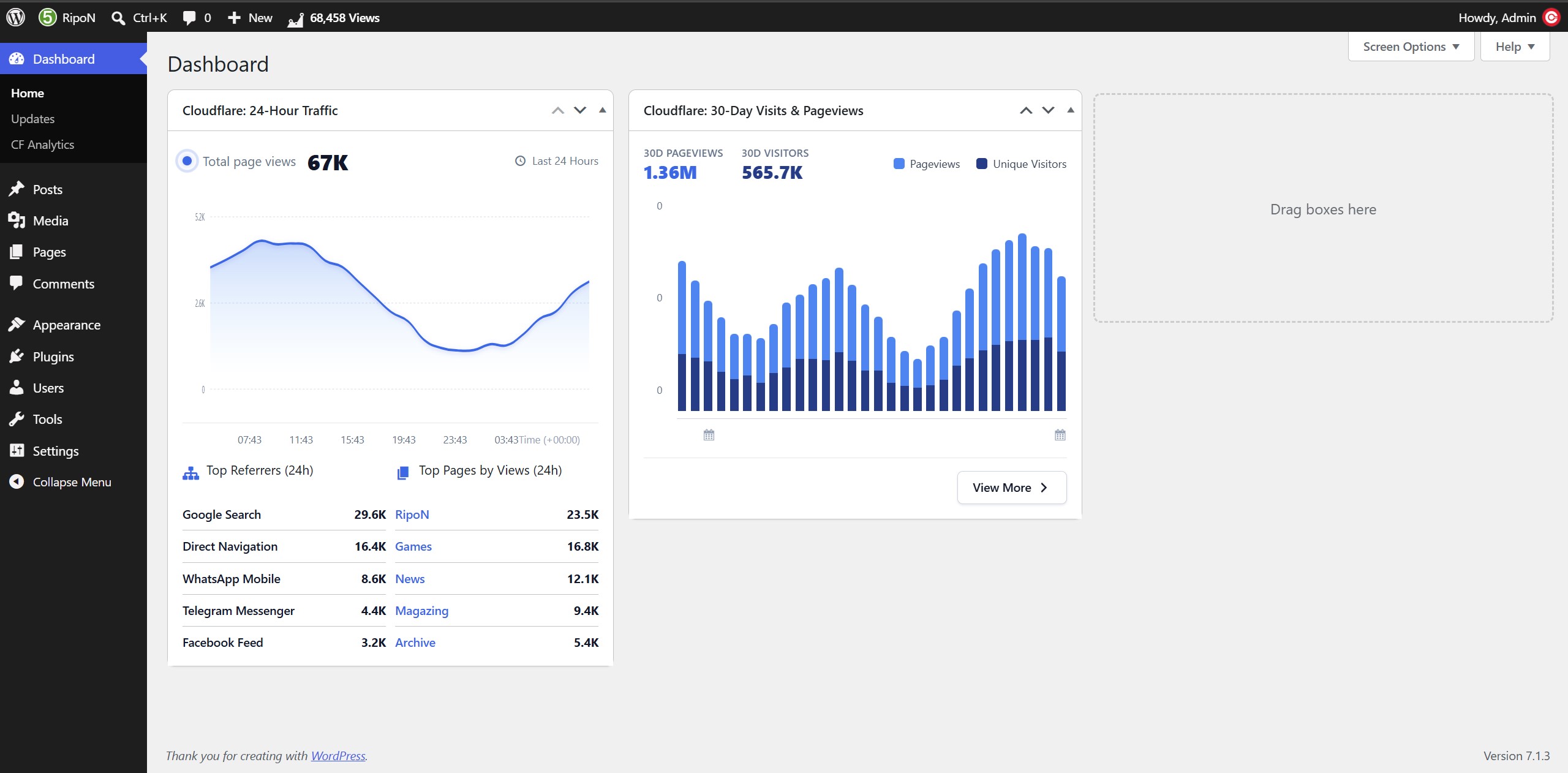This screenshot has height=773, width=1568.
Task: Toggle the Pageviews legend series
Action: 927,164
